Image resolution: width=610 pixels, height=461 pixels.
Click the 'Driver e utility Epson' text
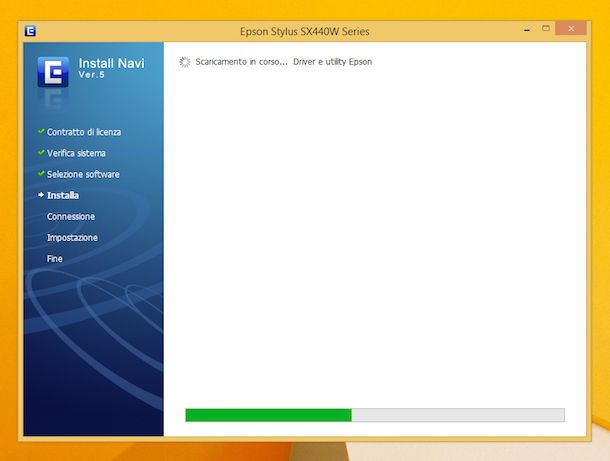333,62
